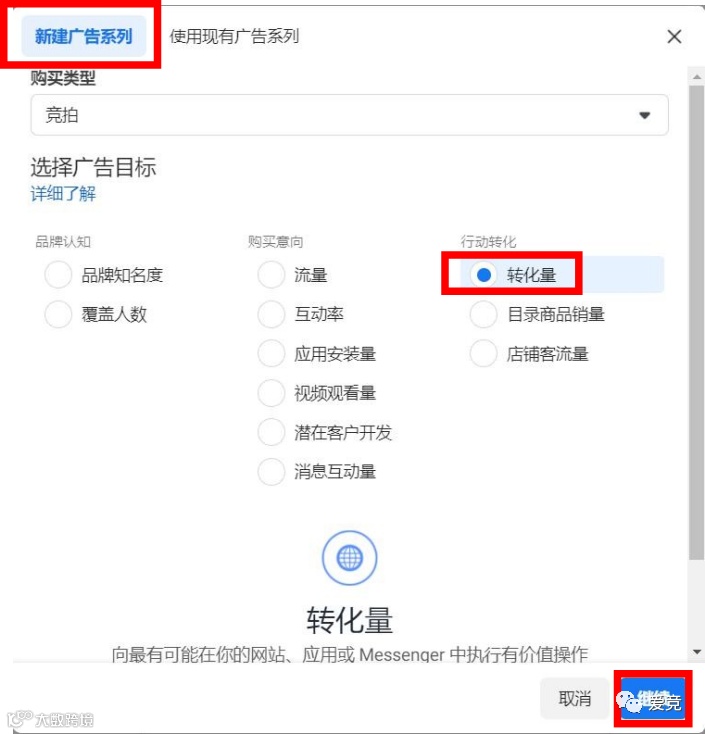This screenshot has width=705, height=734.
Task: Click the scrollbar down arrow
Action: [697, 652]
